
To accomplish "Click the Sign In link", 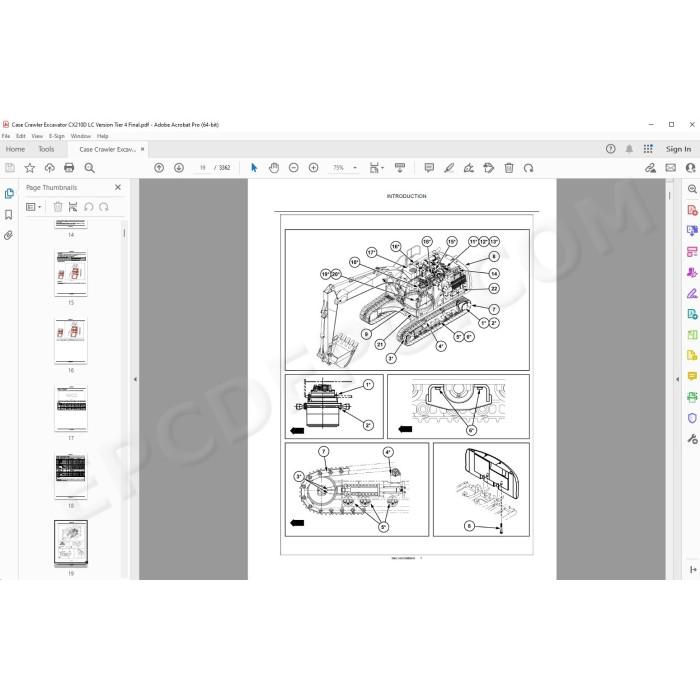I will point(678,149).
